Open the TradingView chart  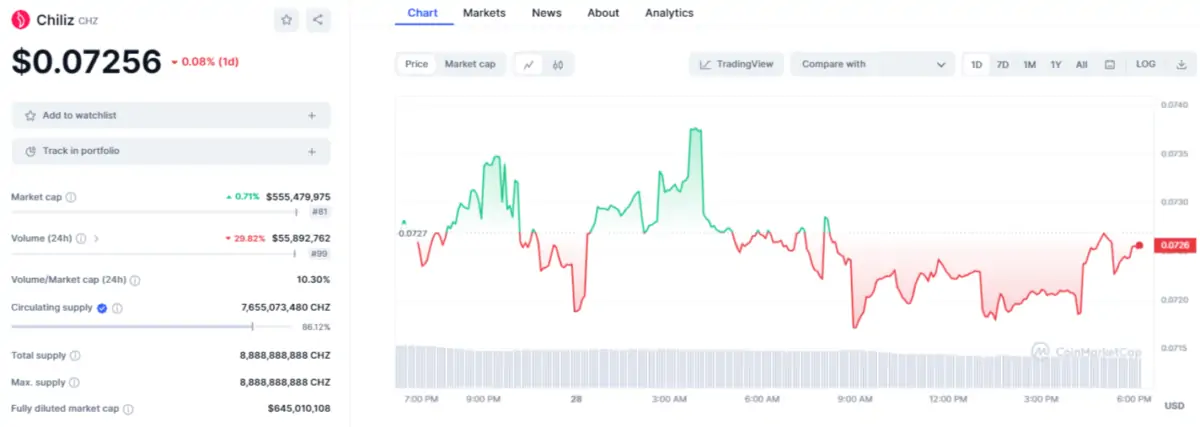click(x=736, y=64)
